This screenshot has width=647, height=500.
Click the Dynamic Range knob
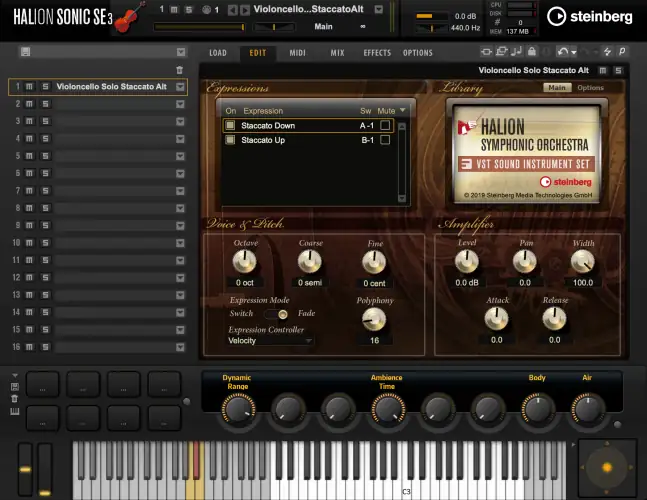[x=236, y=407]
